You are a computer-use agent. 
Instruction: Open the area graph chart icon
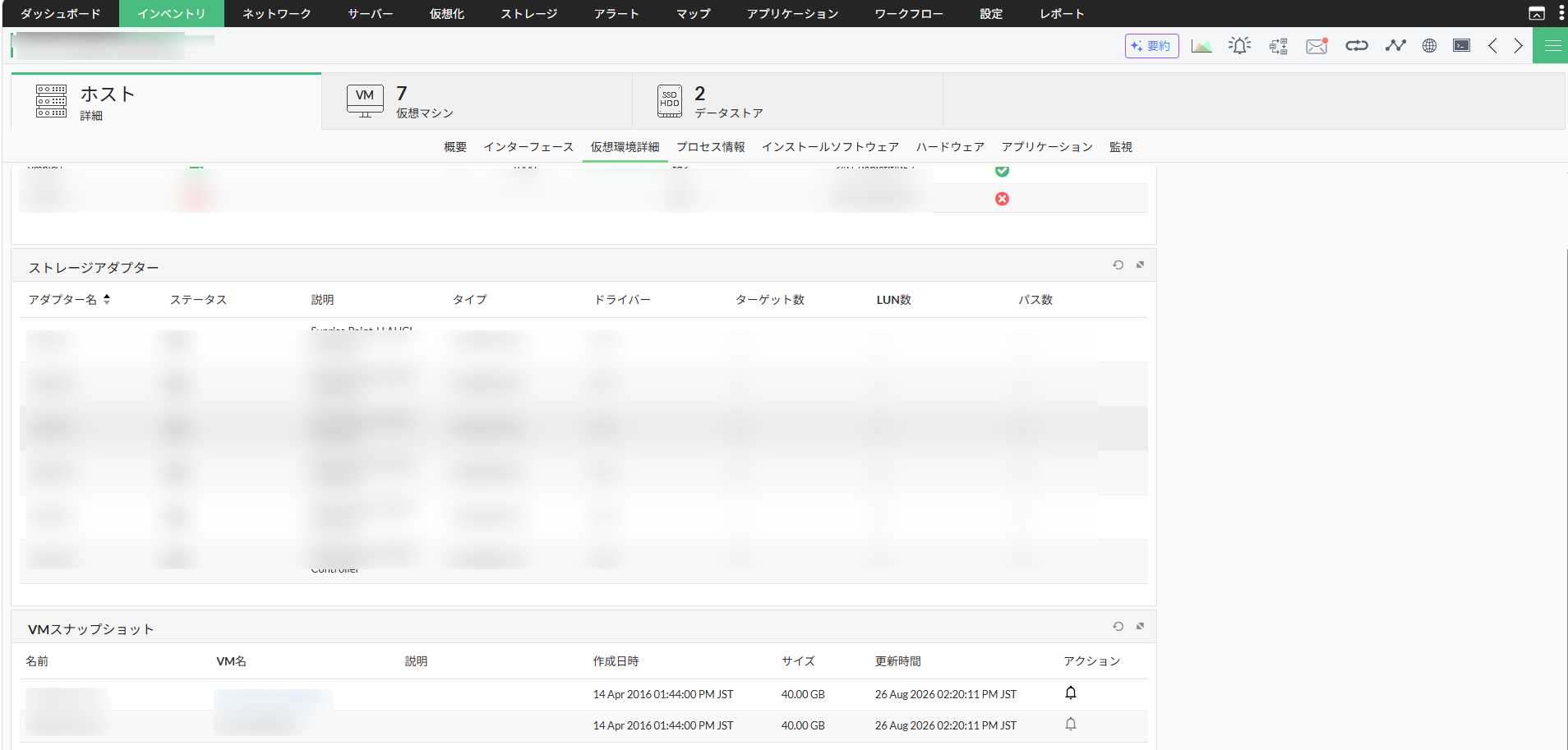(1201, 46)
